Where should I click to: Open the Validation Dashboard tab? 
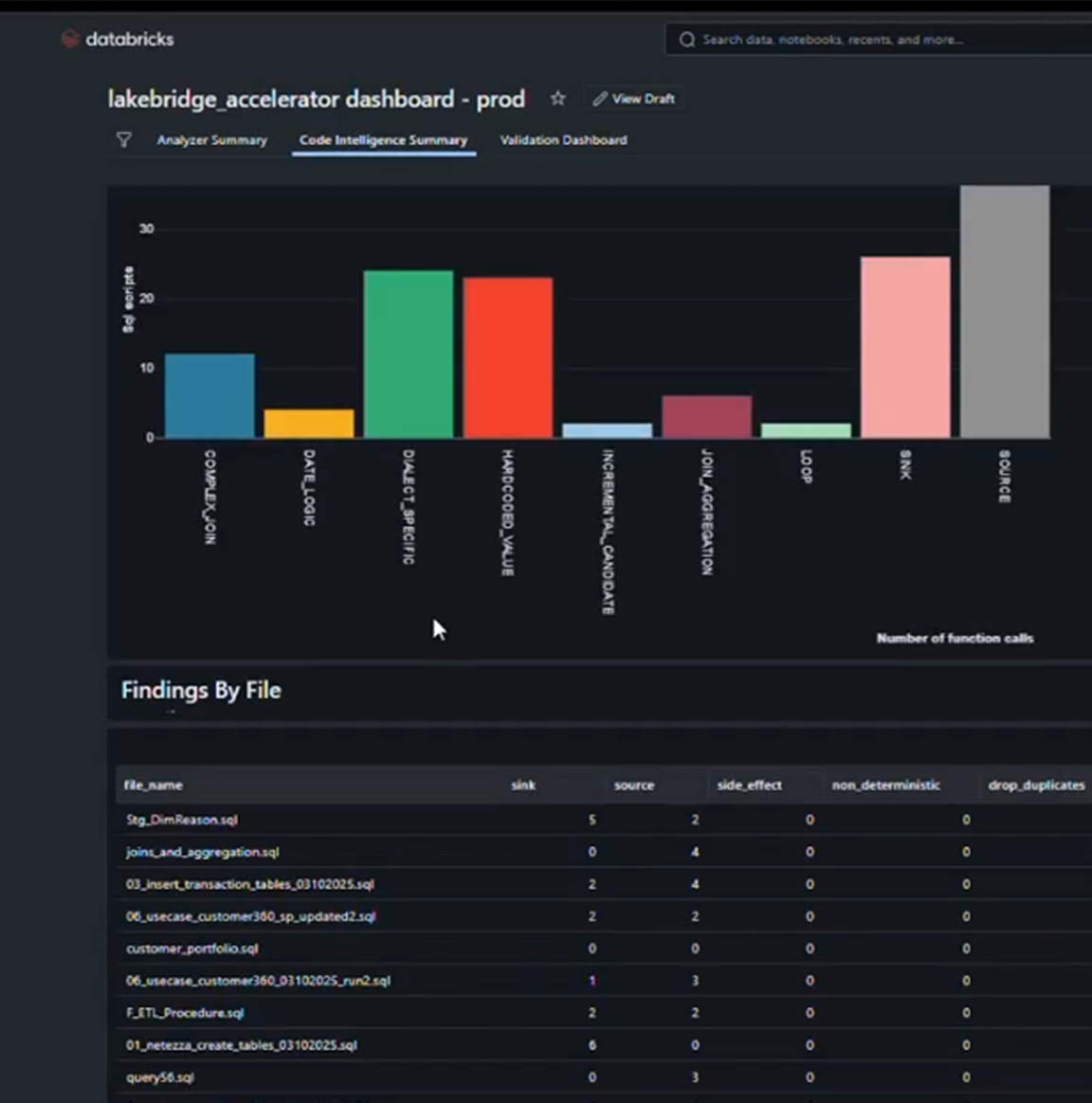tap(564, 140)
